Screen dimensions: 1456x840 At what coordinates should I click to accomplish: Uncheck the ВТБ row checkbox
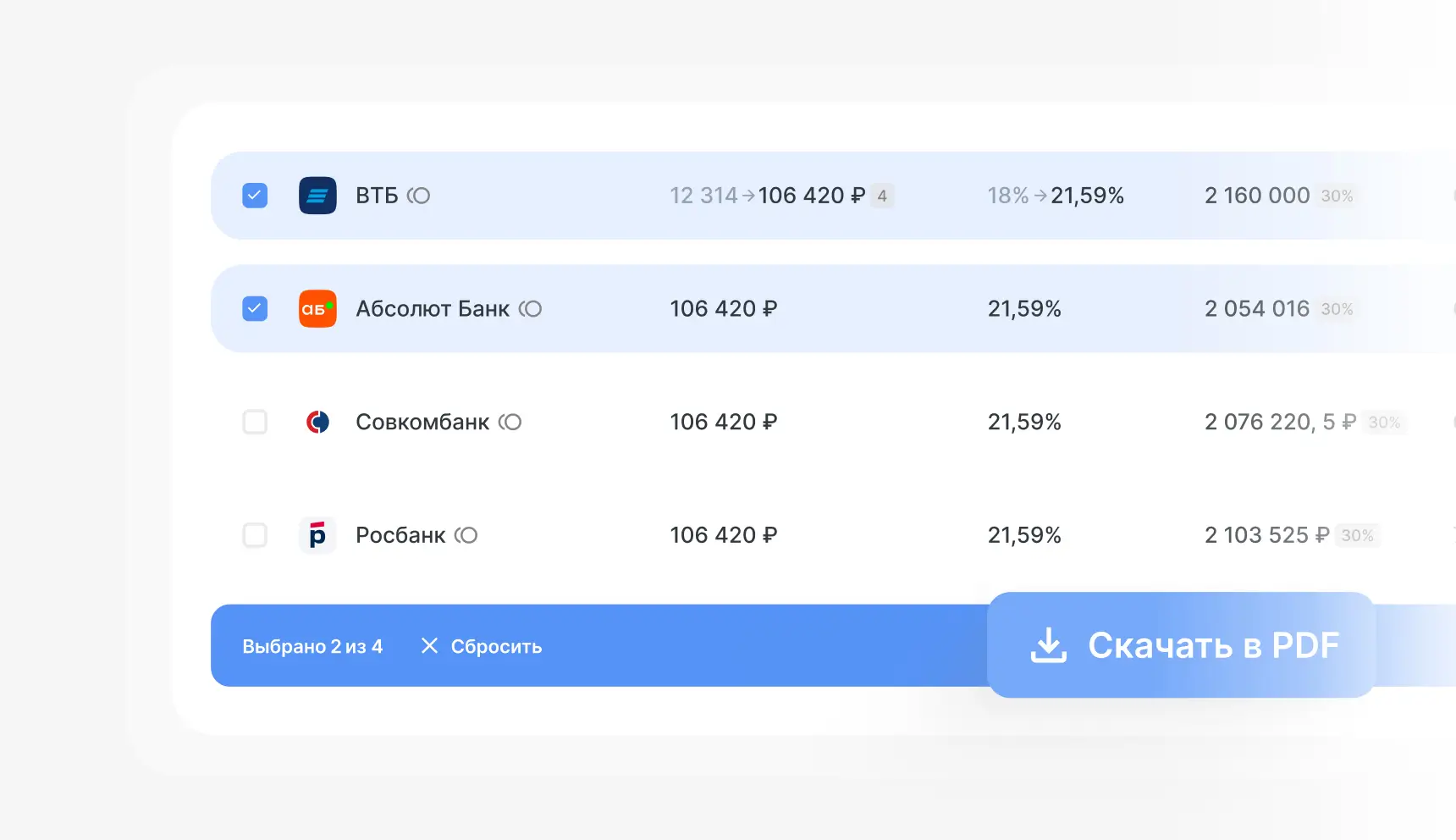click(255, 196)
